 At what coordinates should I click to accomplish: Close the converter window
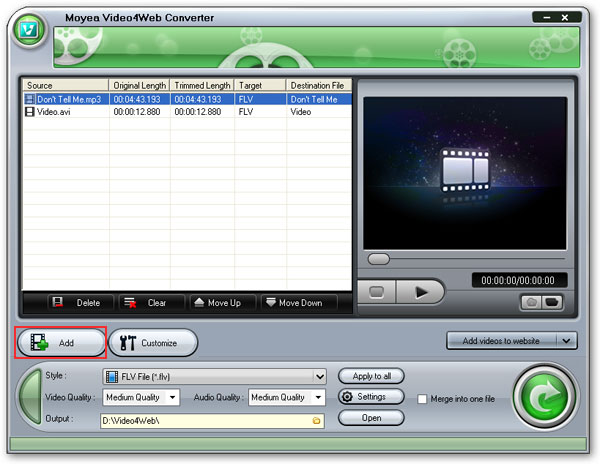(565, 17)
